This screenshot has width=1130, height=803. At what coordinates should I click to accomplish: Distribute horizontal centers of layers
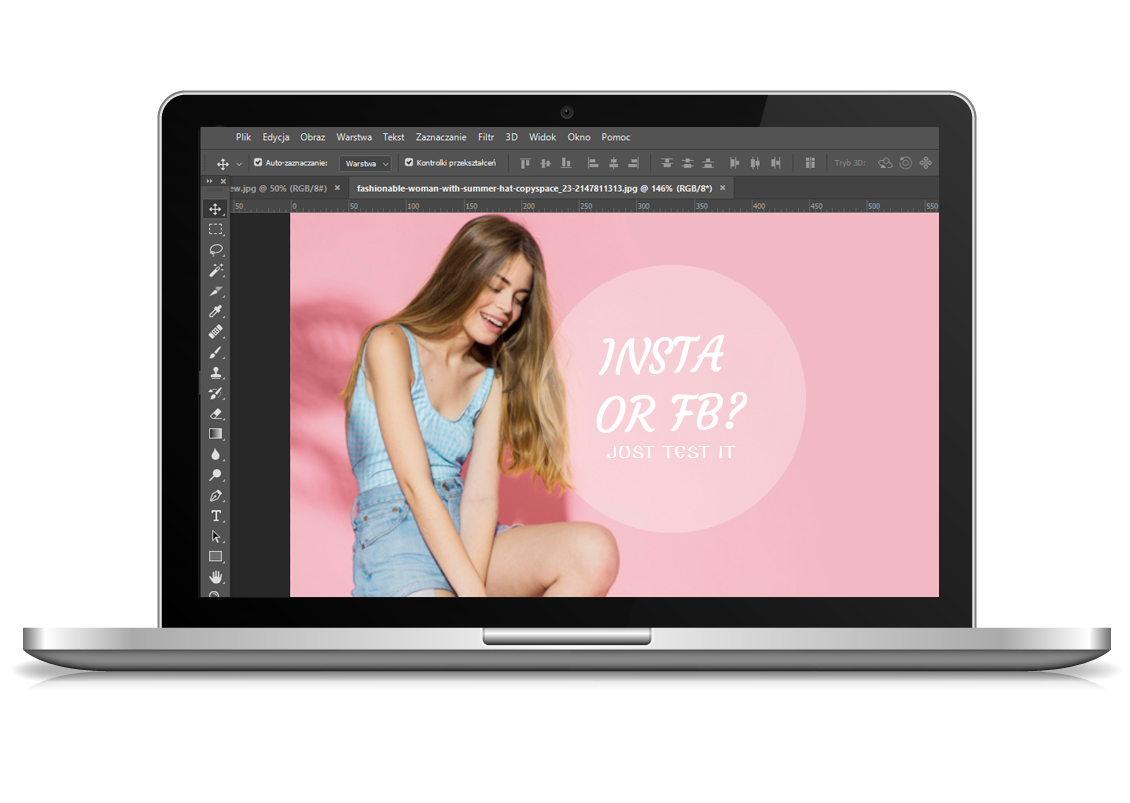pos(755,163)
